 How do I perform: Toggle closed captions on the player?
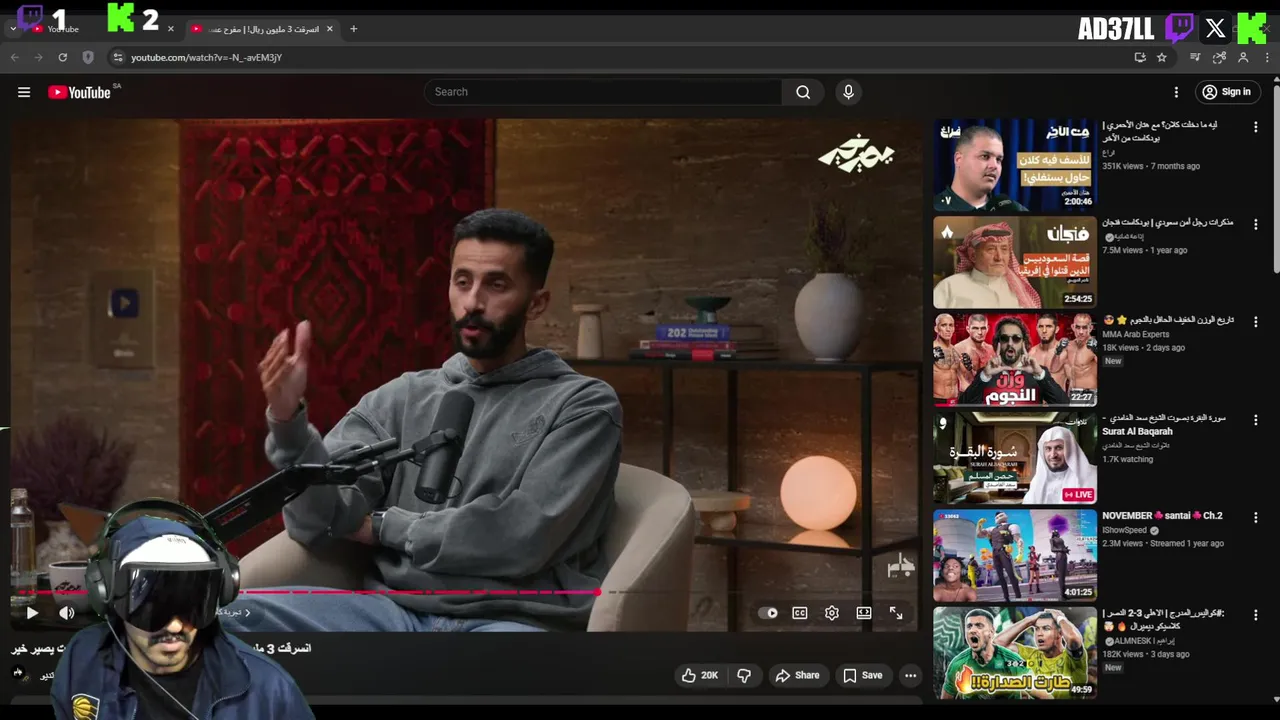point(800,613)
